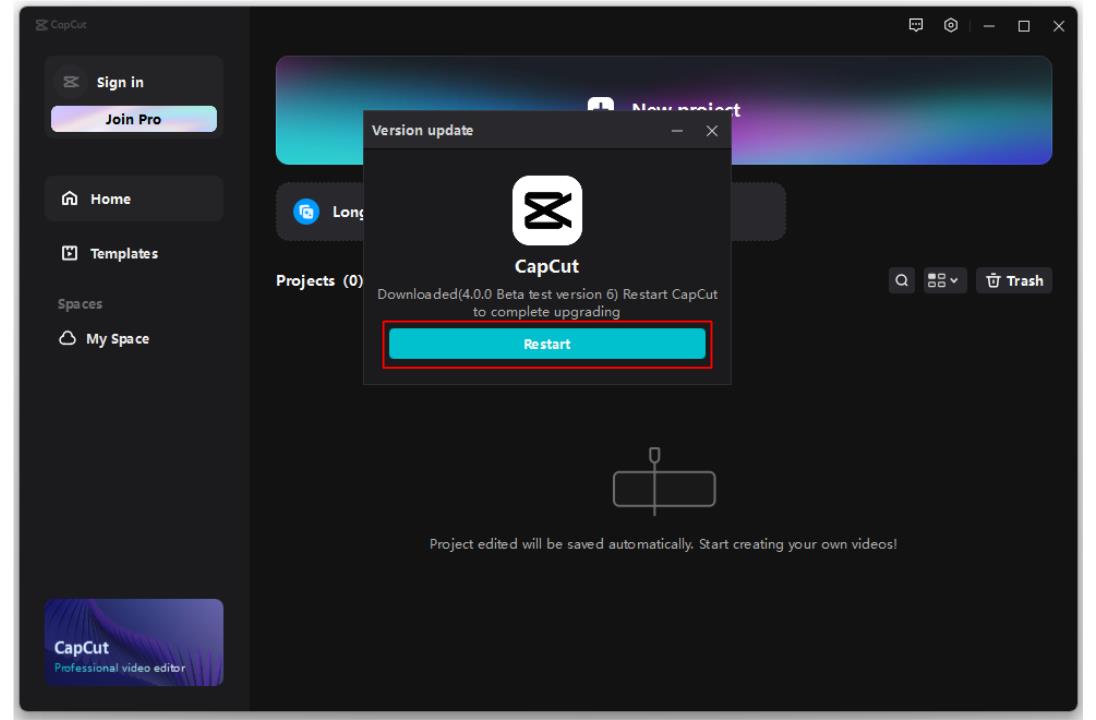Click the Templates icon in sidebar
The height and width of the screenshot is (720, 1096).
(x=69, y=253)
